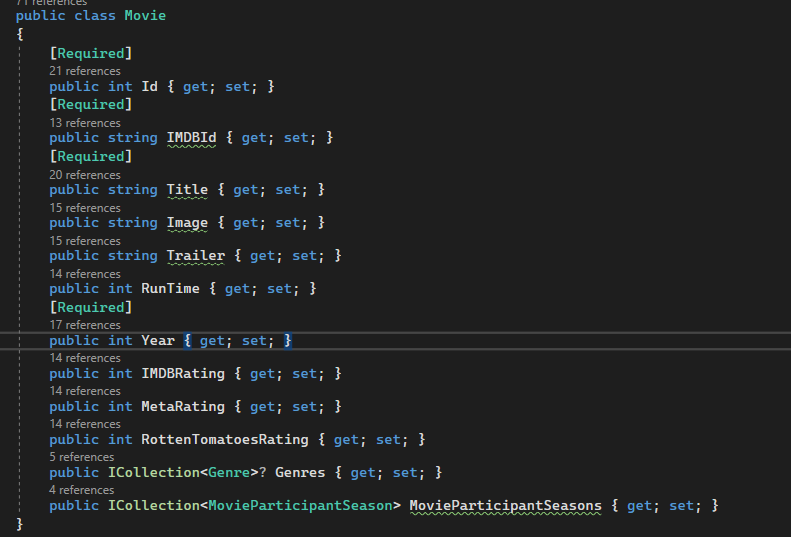Click the MovieParticipantSeasons property name

(x=505, y=506)
